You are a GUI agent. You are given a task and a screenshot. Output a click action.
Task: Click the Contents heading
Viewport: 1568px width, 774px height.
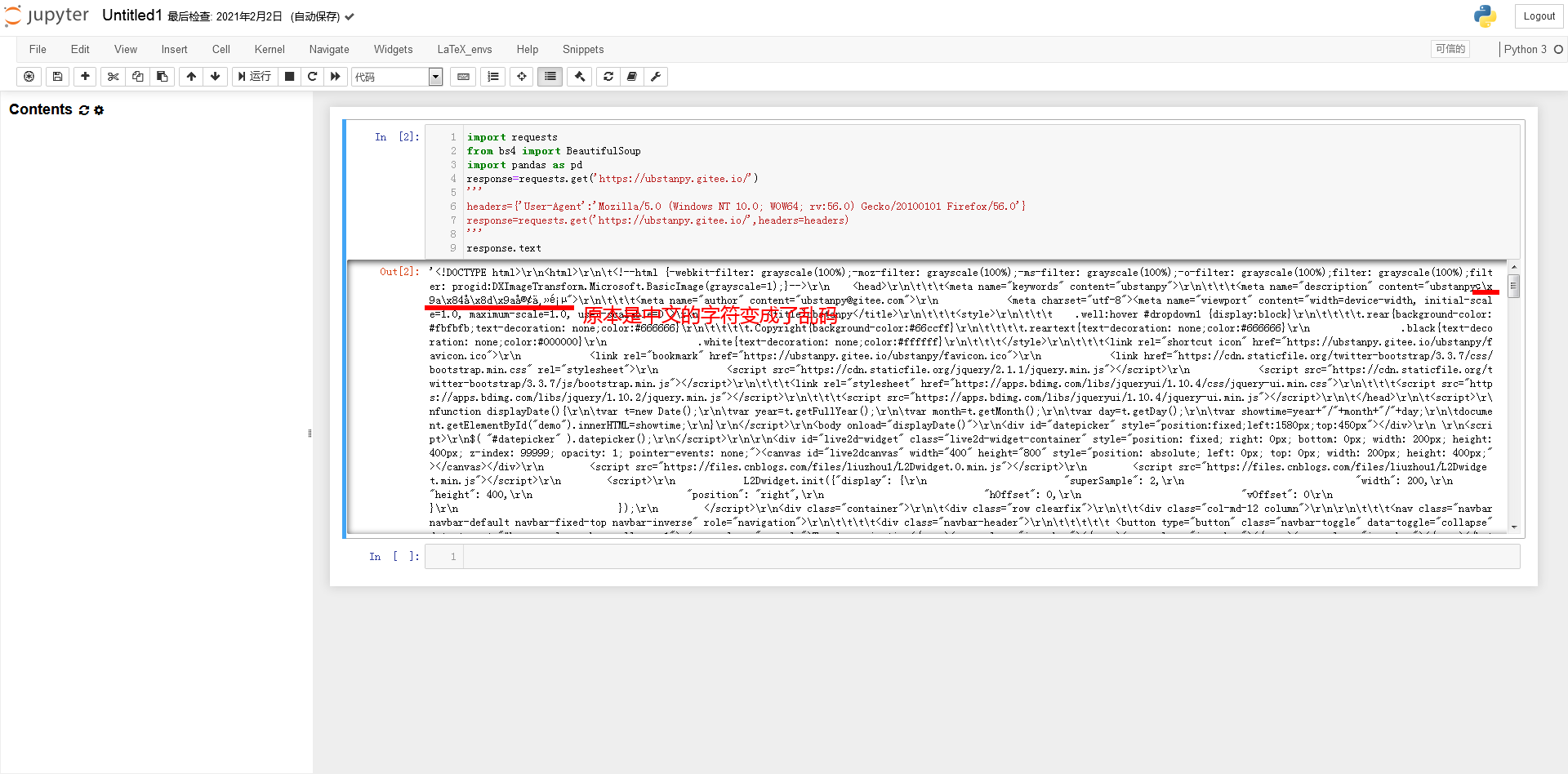tap(41, 109)
